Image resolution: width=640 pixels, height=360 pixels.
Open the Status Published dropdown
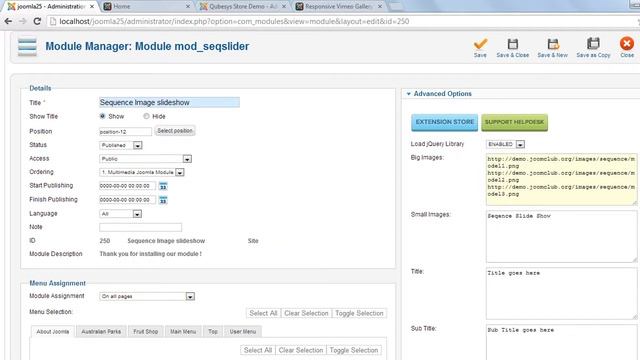[x=121, y=145]
